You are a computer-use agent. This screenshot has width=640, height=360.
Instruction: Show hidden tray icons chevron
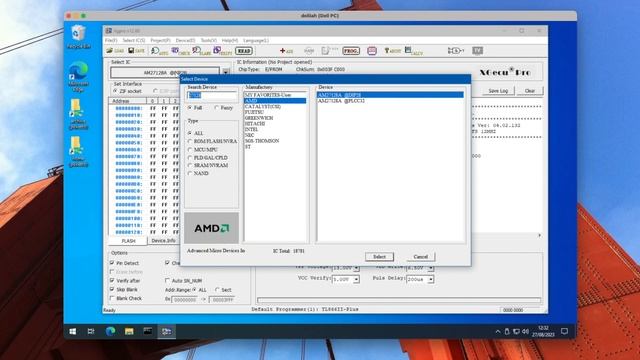(x=498, y=331)
